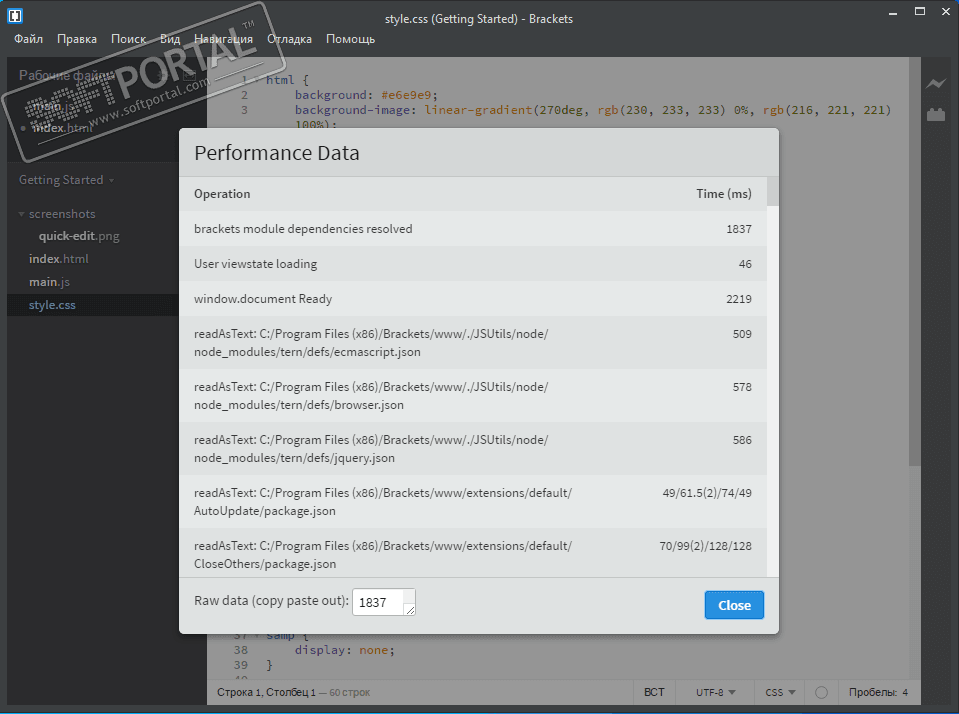Click the Raw data text field
959x714 pixels.
[379, 602]
